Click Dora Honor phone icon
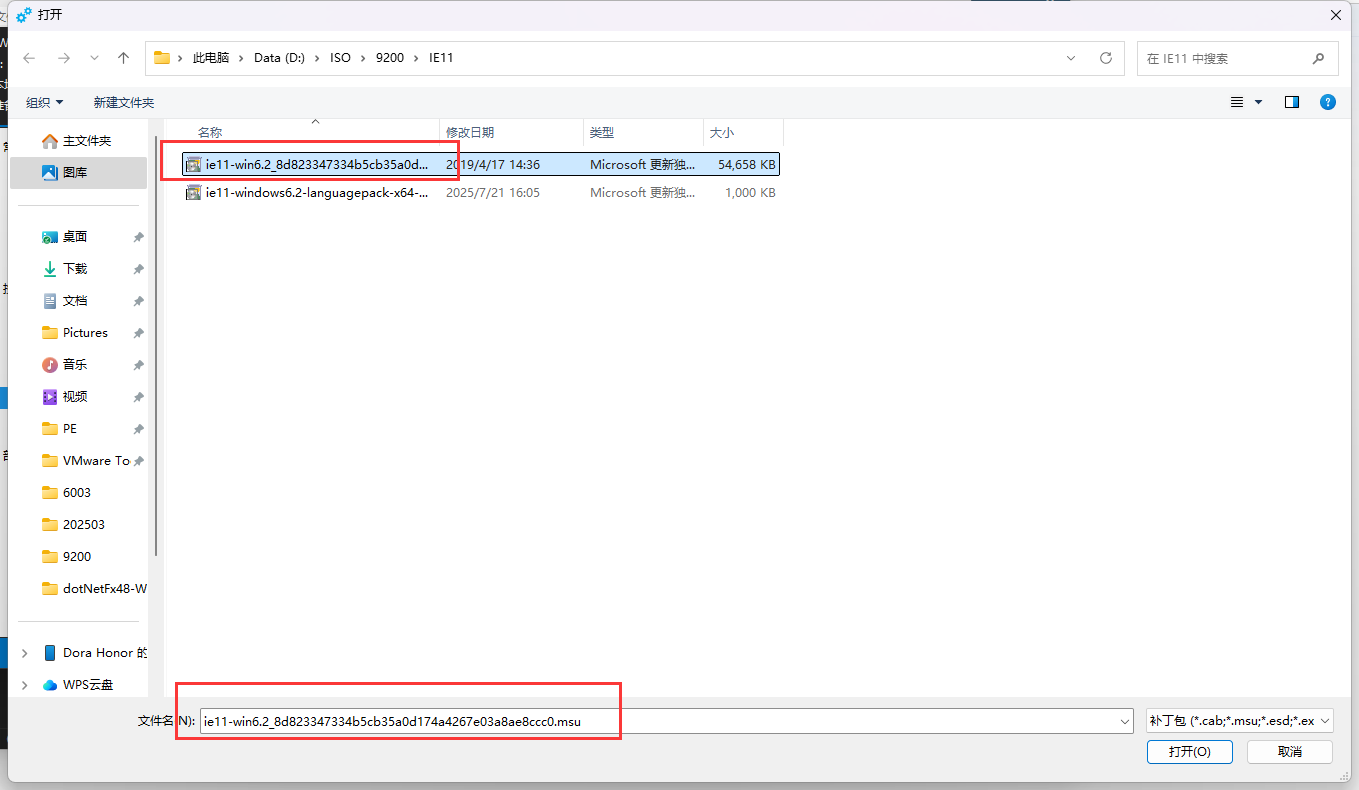Image resolution: width=1359 pixels, height=790 pixels. point(50,653)
